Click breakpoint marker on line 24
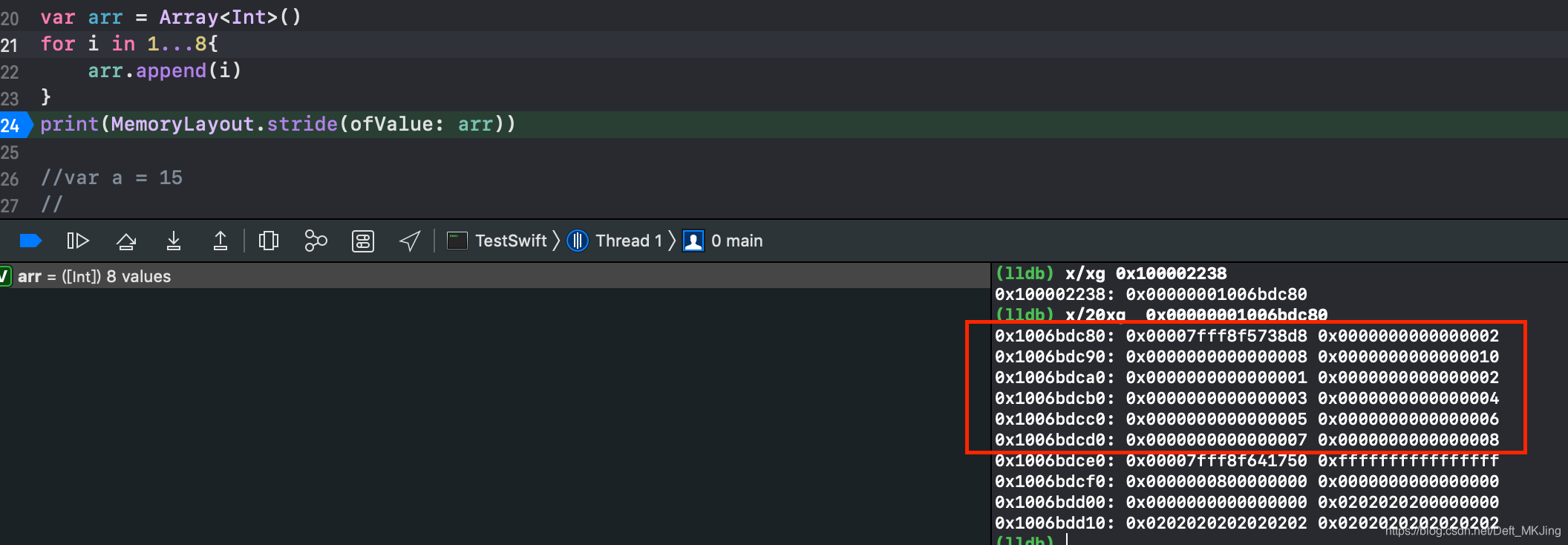The image size is (1568, 545). click(x=15, y=125)
